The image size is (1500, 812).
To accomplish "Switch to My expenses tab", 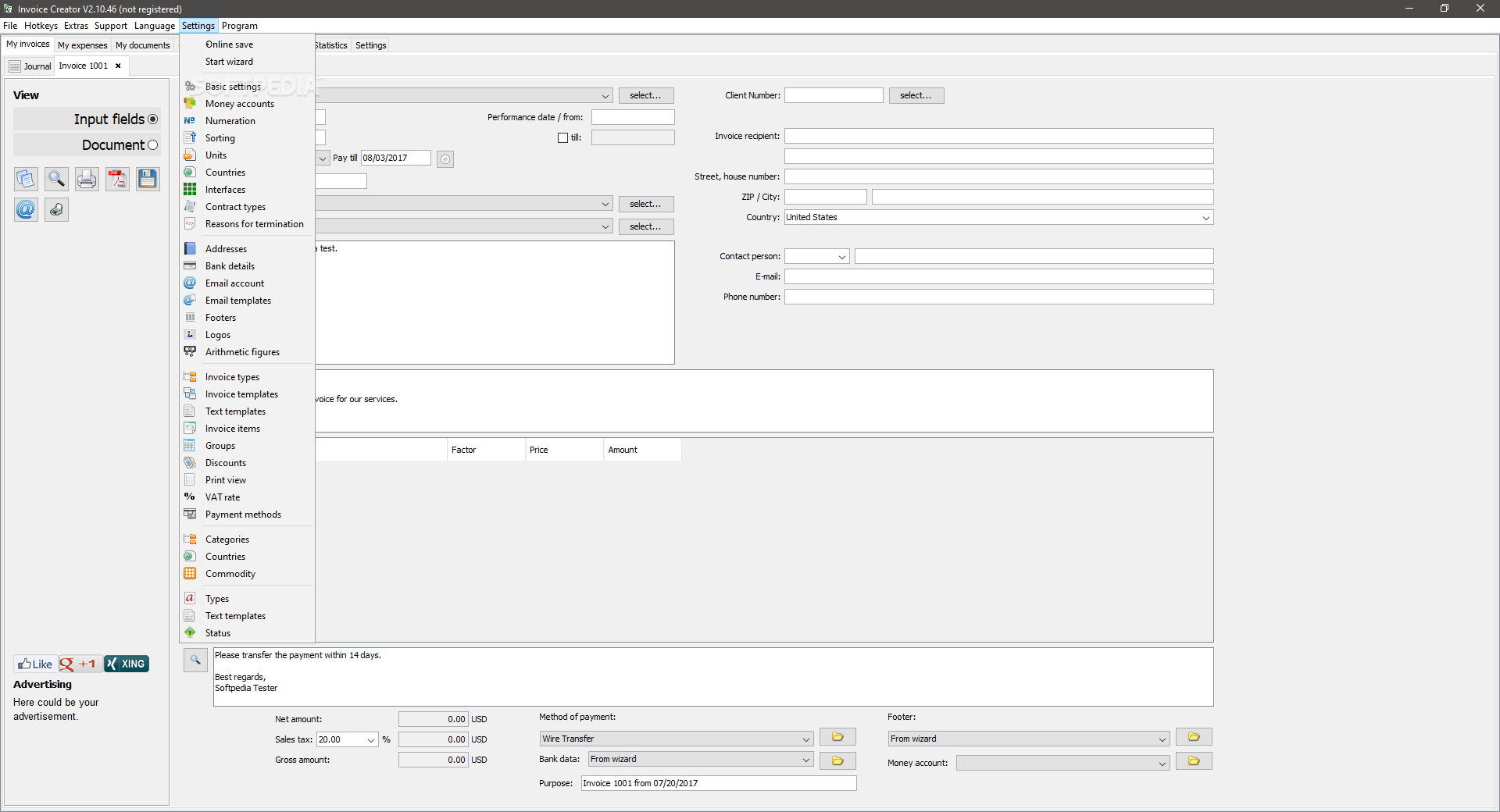I will coord(82,45).
